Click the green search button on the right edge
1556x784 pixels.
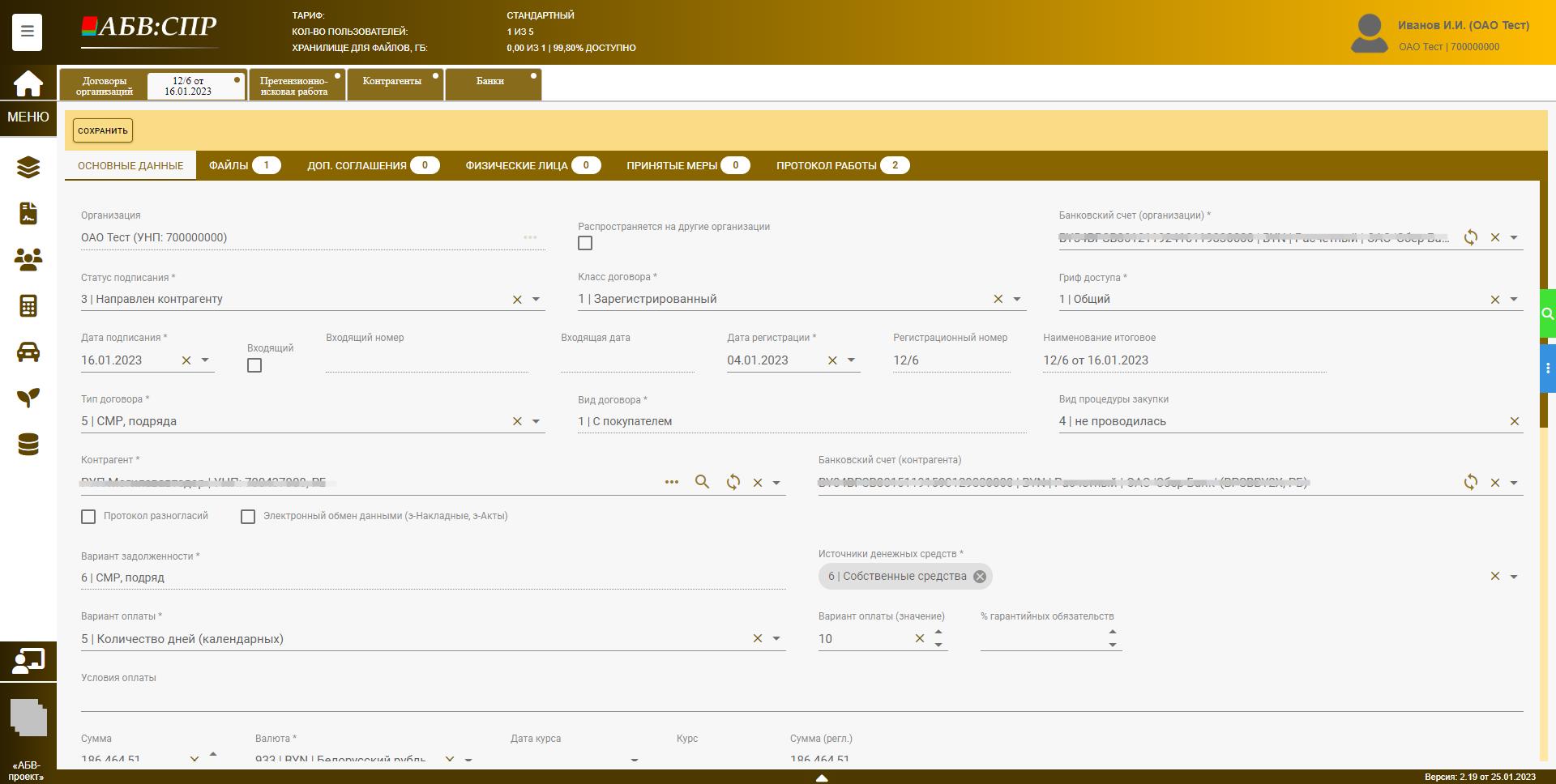1547,313
